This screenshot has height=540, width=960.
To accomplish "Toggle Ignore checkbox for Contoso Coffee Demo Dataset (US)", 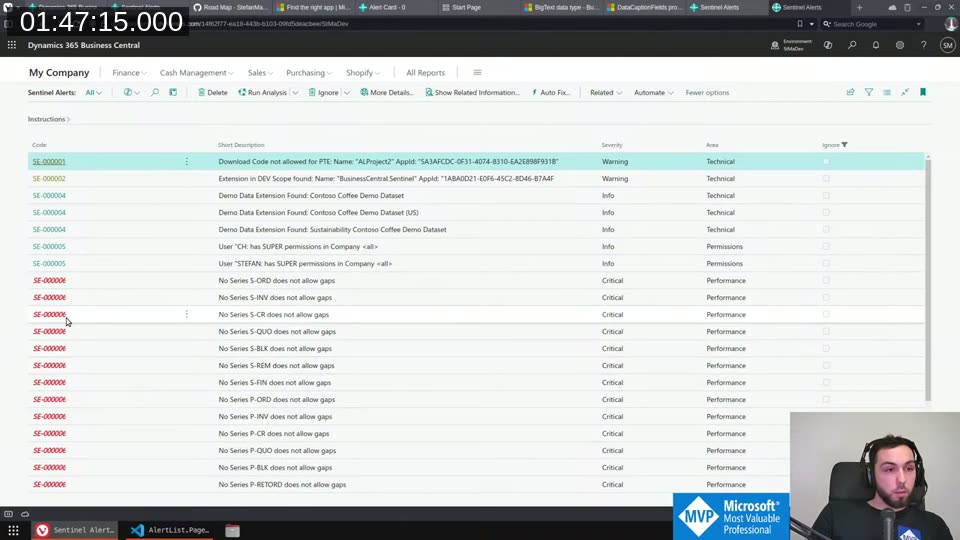I will [826, 212].
